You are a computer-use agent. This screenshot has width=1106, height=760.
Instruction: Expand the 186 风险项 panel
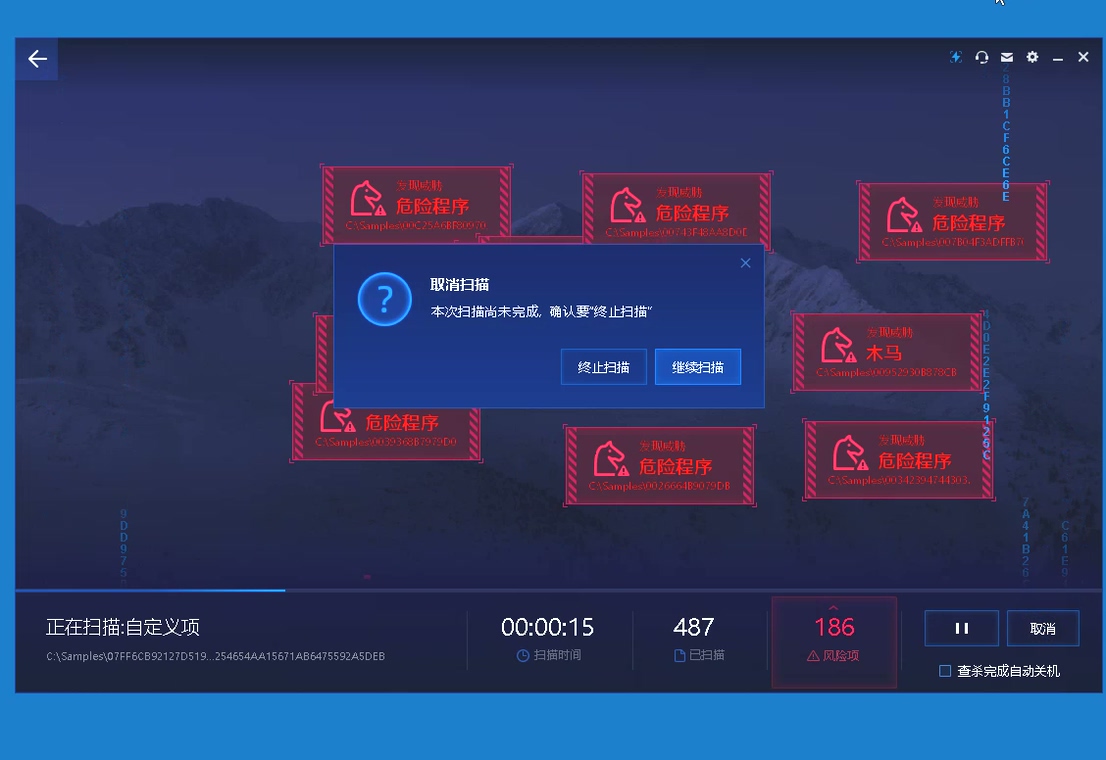[834, 641]
